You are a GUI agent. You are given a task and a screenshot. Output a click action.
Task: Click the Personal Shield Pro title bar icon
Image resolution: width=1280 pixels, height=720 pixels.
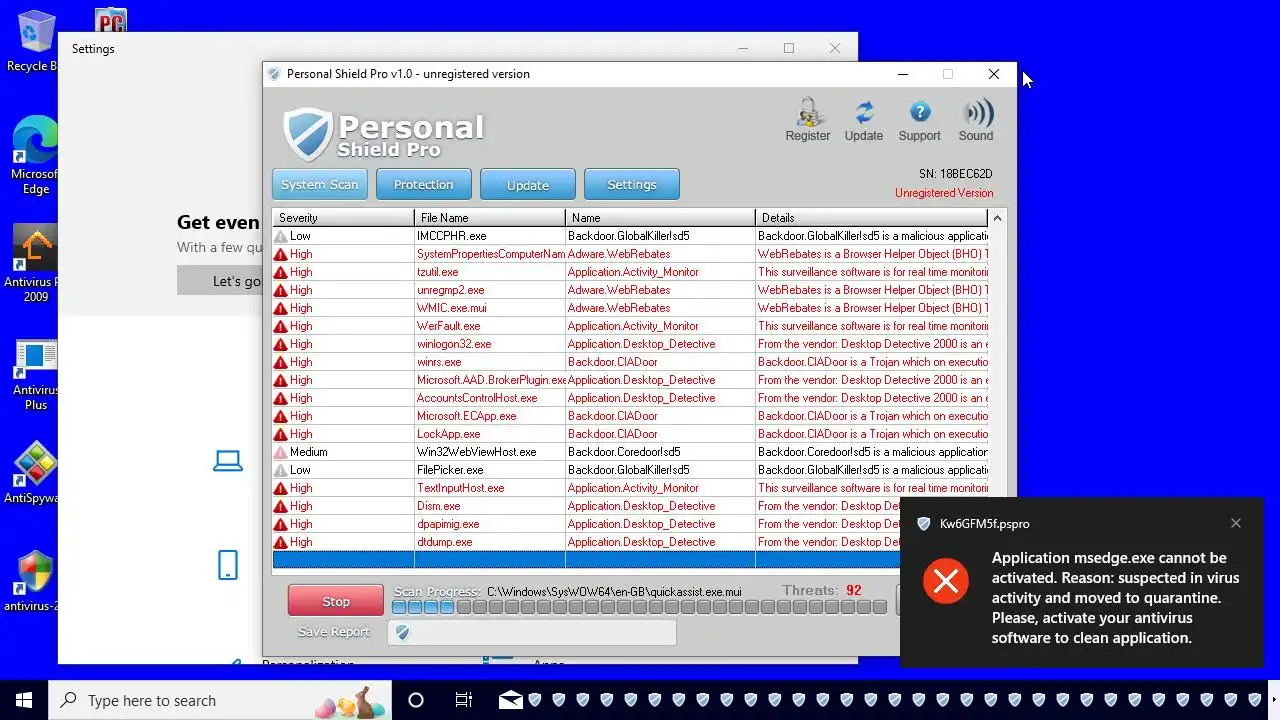click(x=274, y=74)
